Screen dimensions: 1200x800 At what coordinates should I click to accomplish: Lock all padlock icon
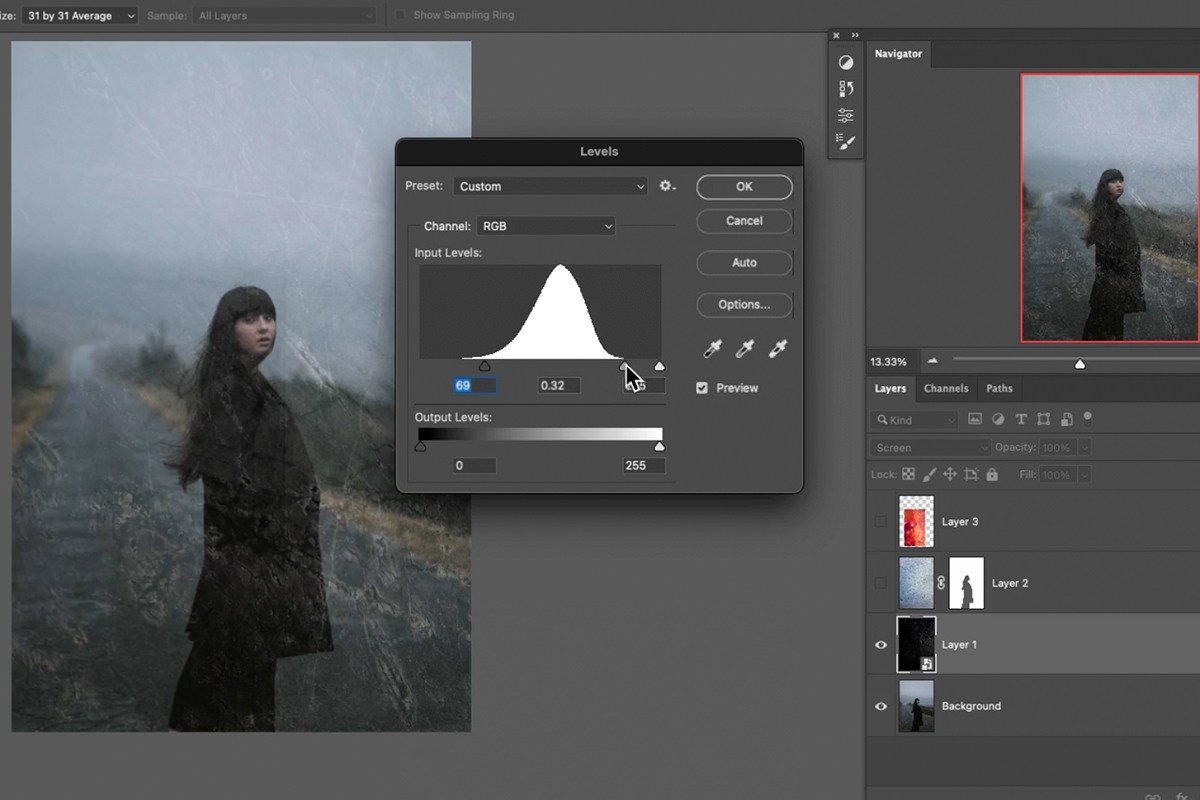tap(992, 475)
